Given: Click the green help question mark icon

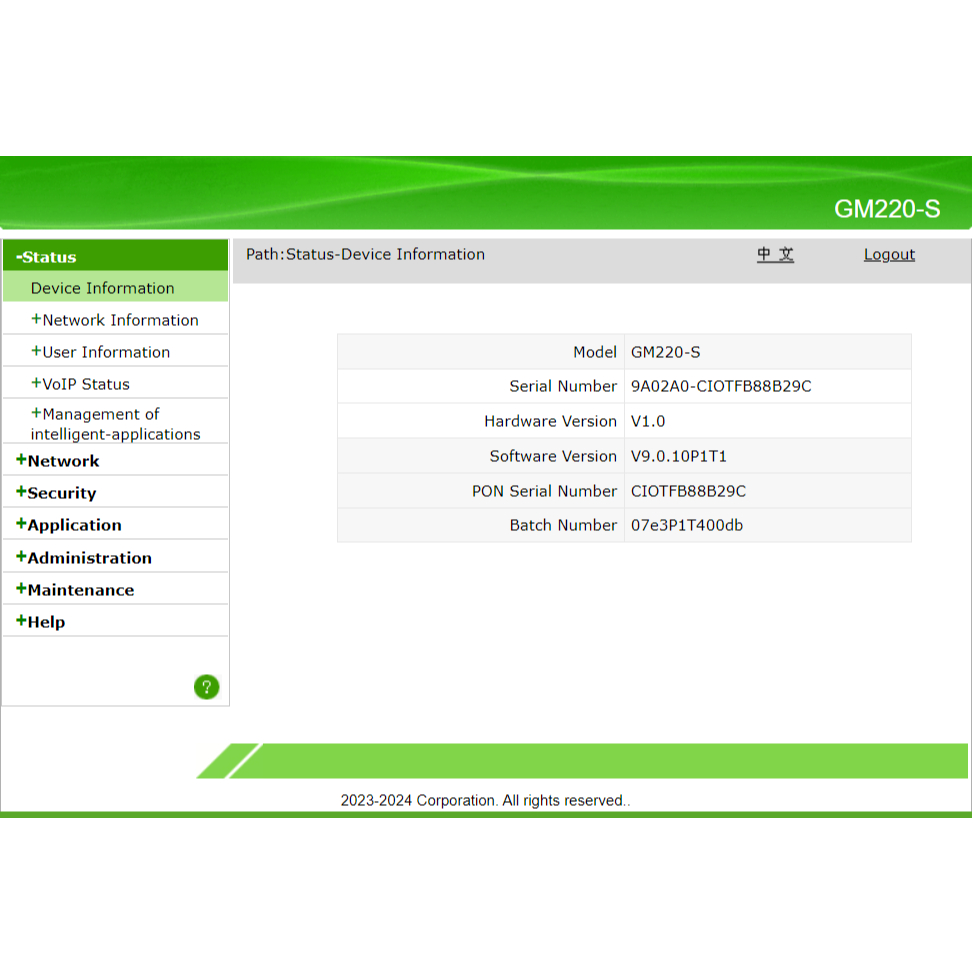Looking at the screenshot, I should (206, 687).
